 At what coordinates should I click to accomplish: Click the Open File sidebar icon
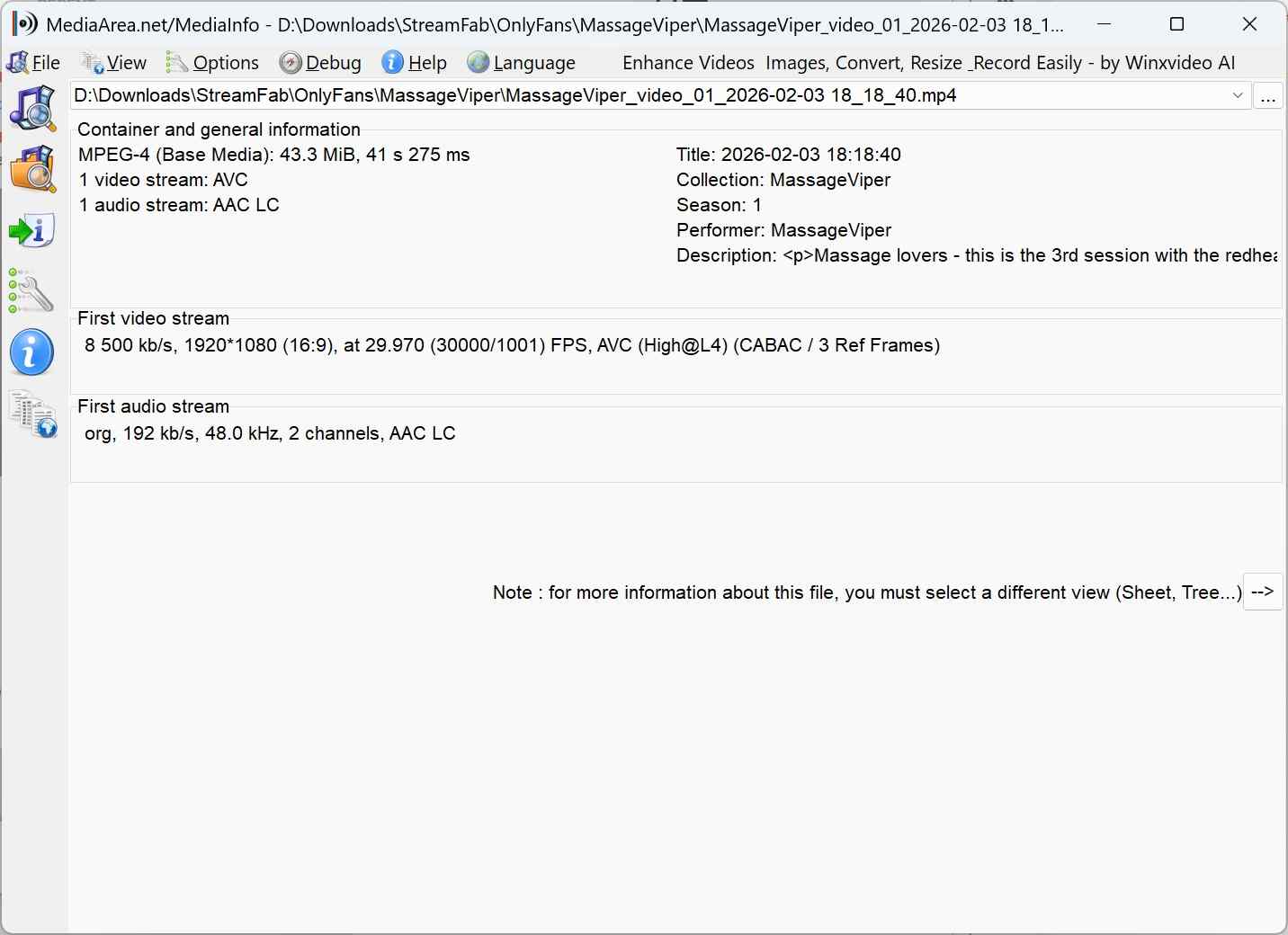coord(32,108)
